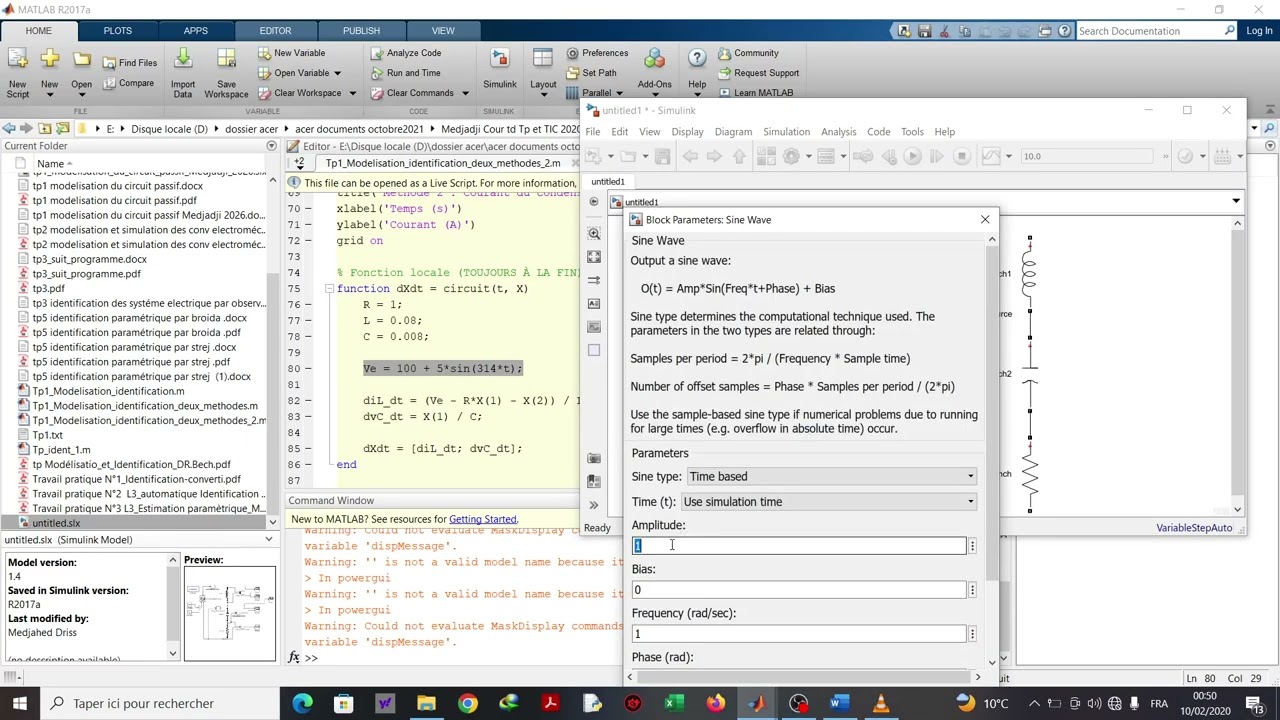Image resolution: width=1280 pixels, height=720 pixels.
Task: Click Simulink Model Configuration gear icon
Action: tap(791, 156)
